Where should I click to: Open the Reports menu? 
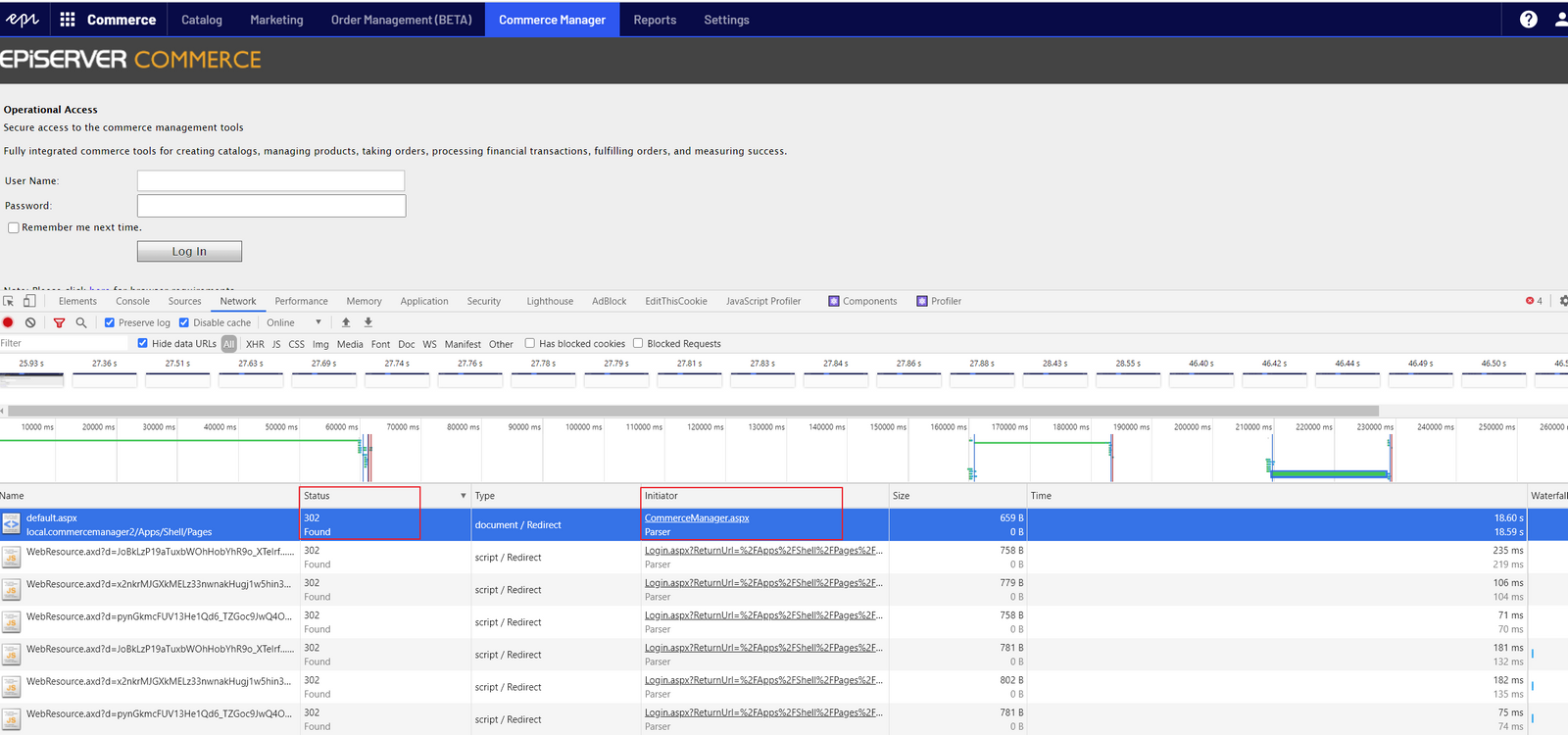655,20
